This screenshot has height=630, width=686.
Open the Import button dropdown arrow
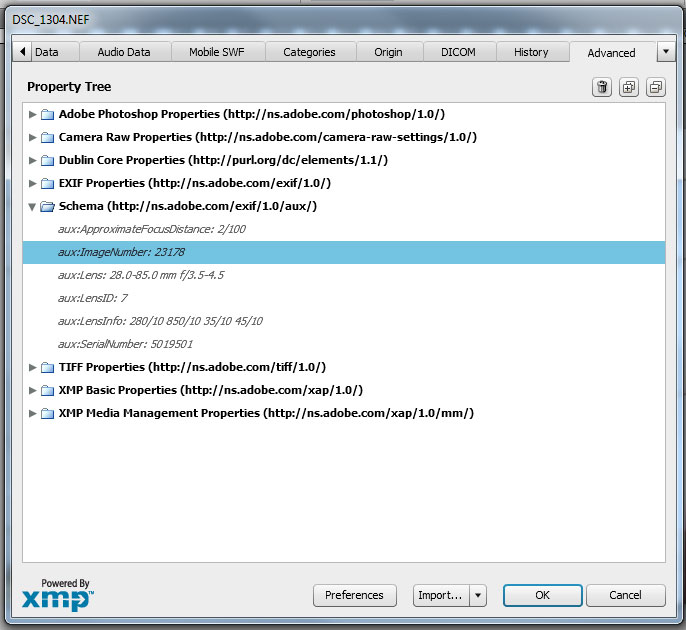tap(478, 596)
